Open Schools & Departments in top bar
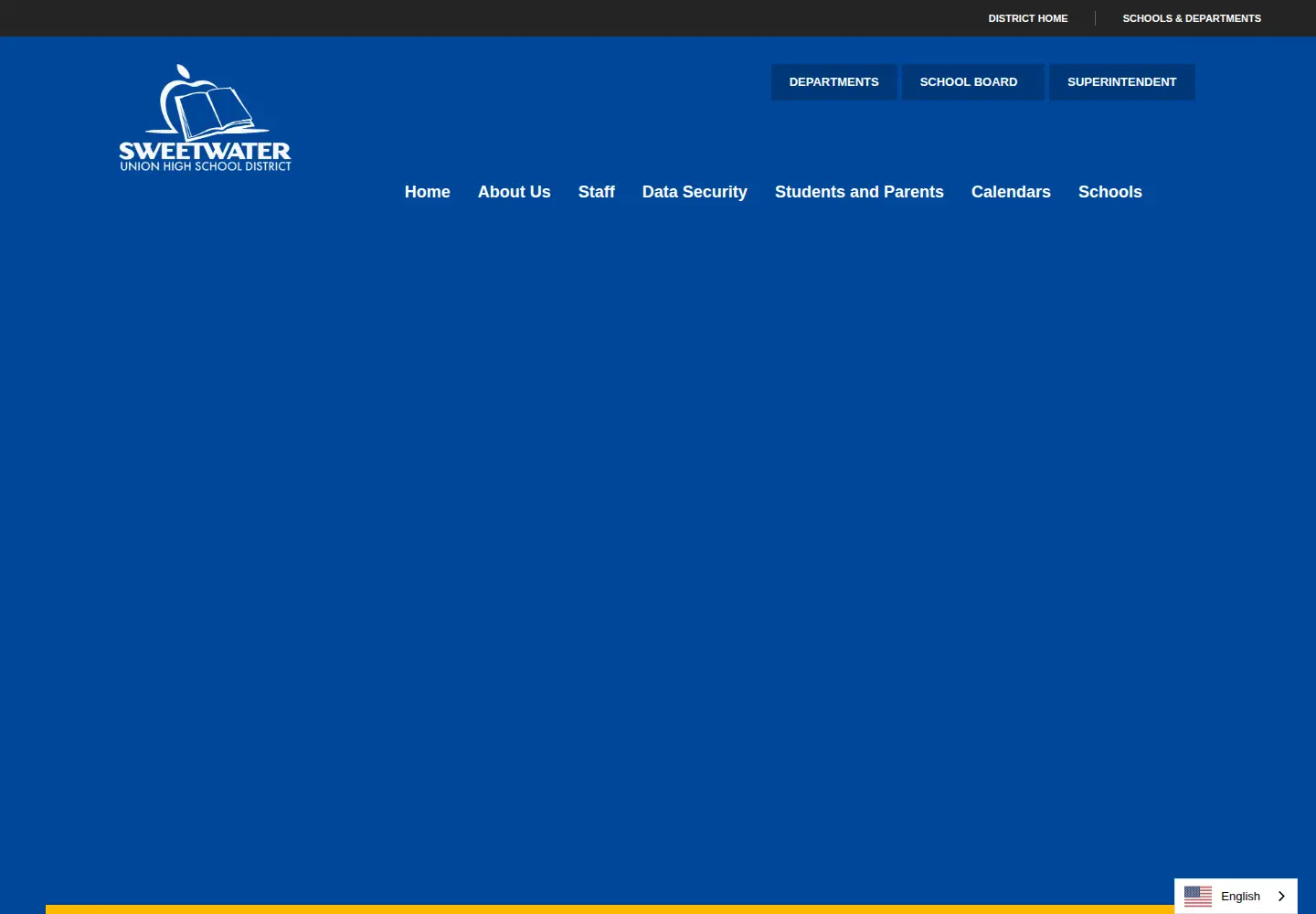Viewport: 1316px width, 914px height. pyautogui.click(x=1192, y=18)
